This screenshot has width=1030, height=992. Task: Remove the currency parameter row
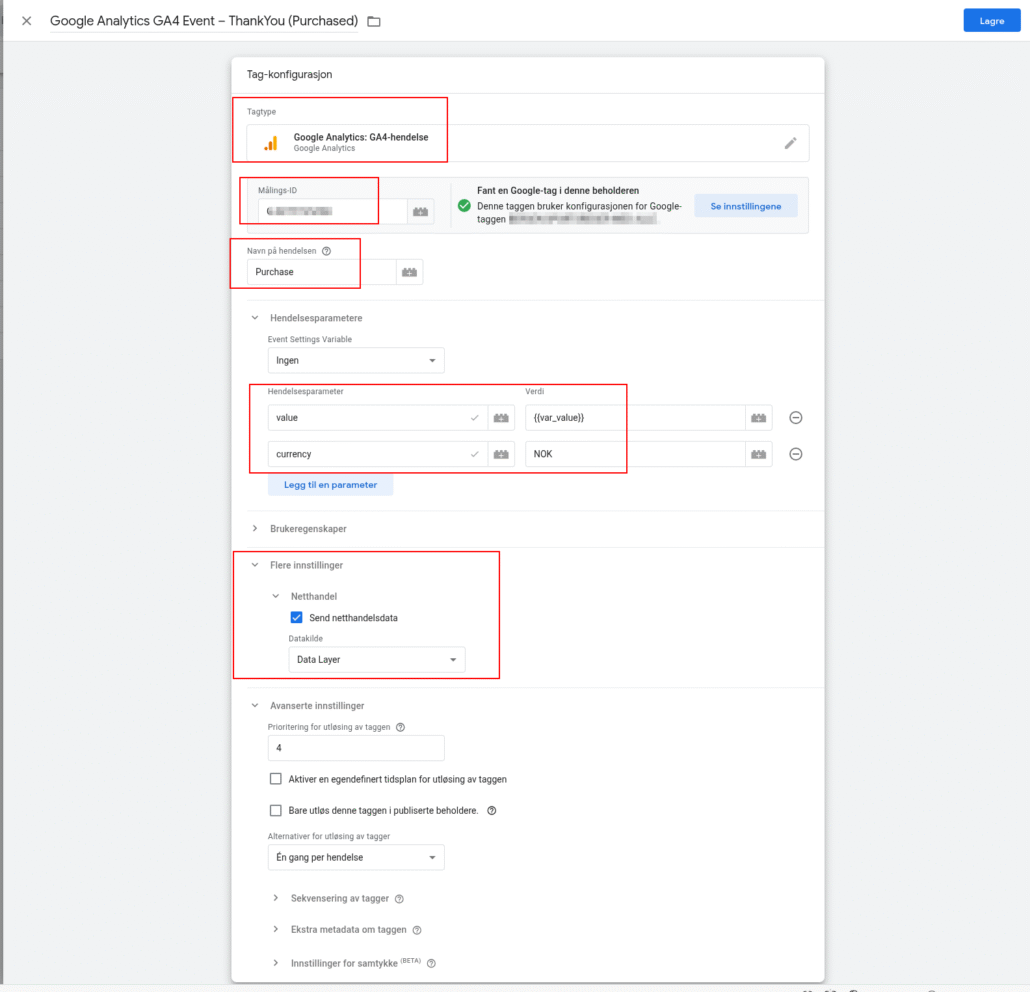pos(796,454)
